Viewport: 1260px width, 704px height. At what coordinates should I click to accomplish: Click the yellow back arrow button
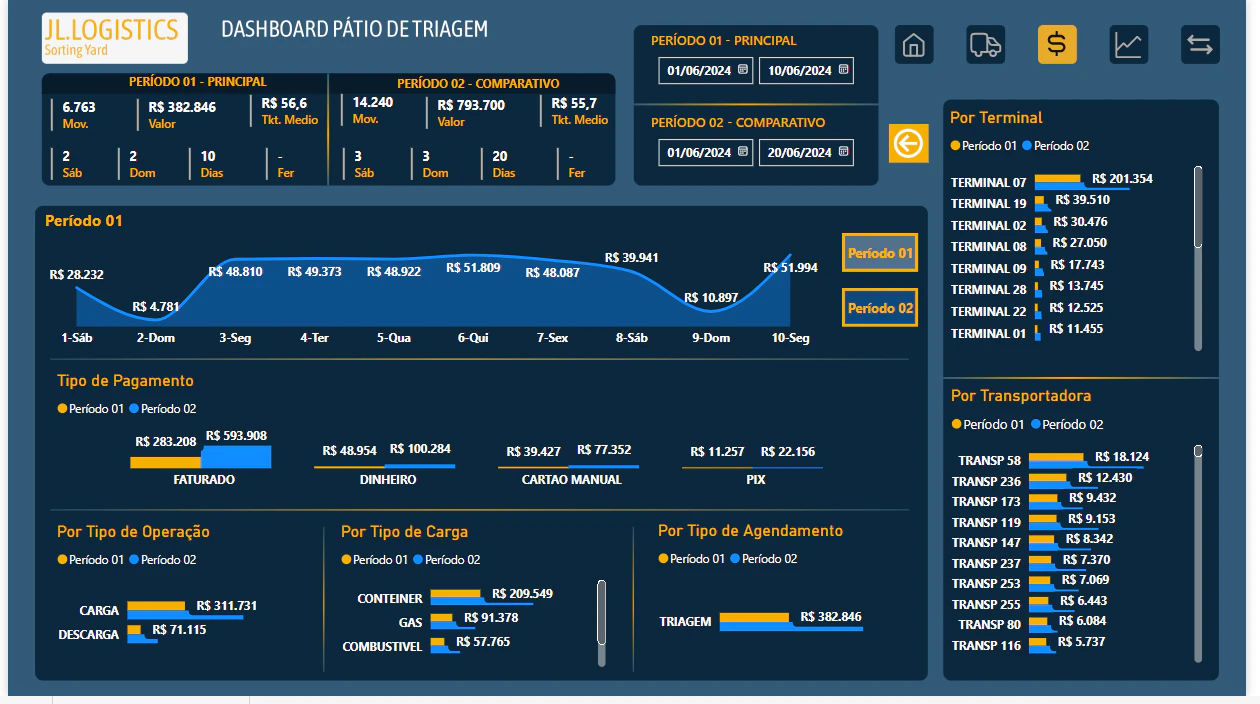point(909,144)
